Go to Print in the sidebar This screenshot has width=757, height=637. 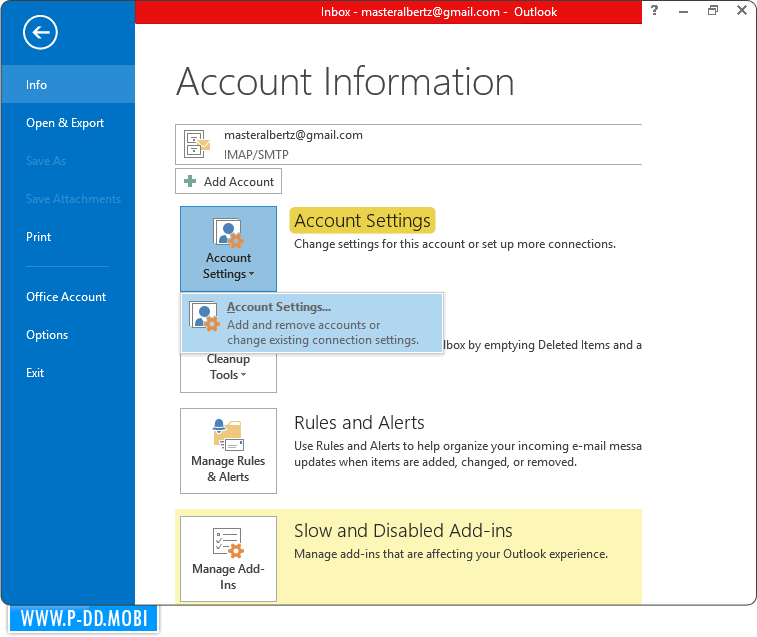point(39,237)
